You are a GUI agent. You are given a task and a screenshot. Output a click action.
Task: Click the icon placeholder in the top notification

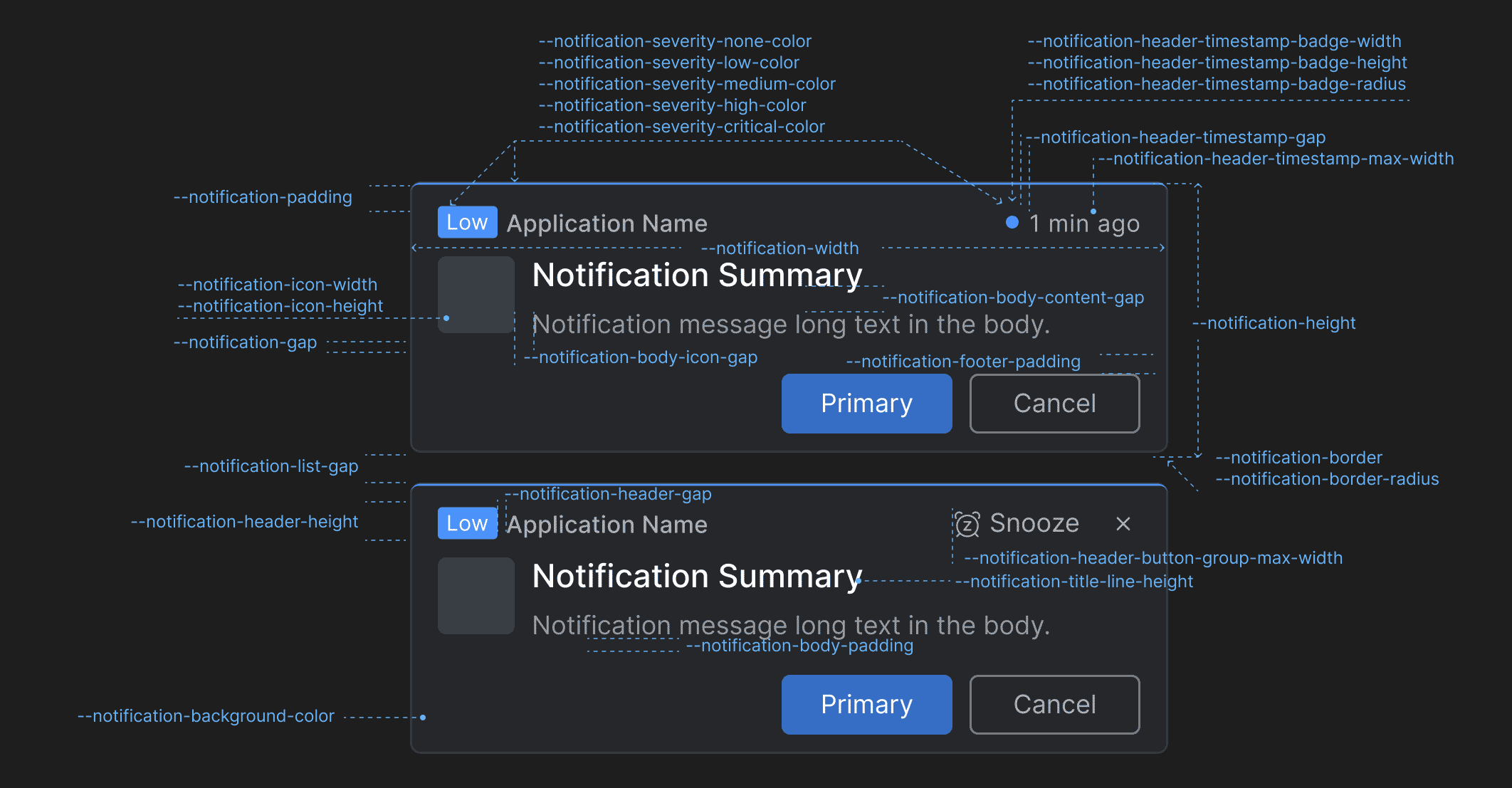[x=476, y=295]
